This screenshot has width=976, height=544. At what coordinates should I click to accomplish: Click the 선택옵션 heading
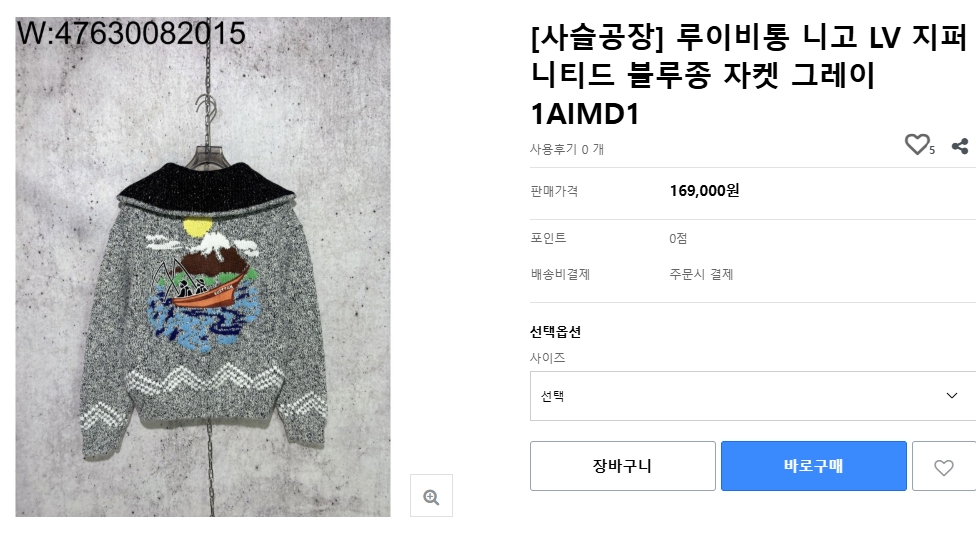pyautogui.click(x=555, y=332)
